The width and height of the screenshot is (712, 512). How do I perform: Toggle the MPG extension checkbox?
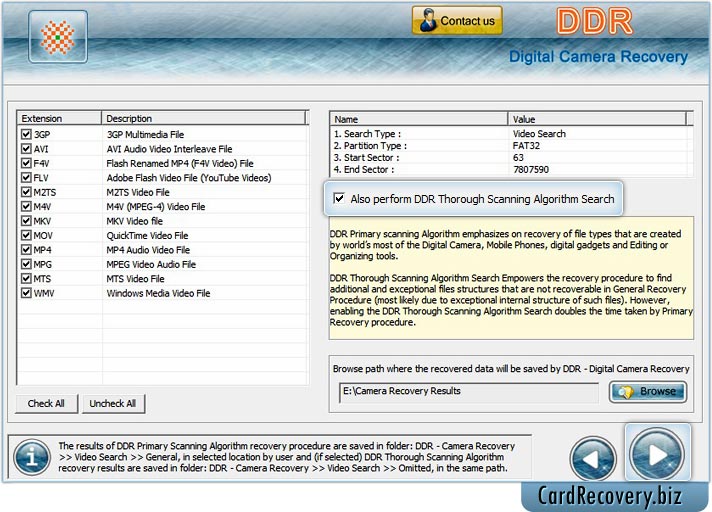pos(26,264)
